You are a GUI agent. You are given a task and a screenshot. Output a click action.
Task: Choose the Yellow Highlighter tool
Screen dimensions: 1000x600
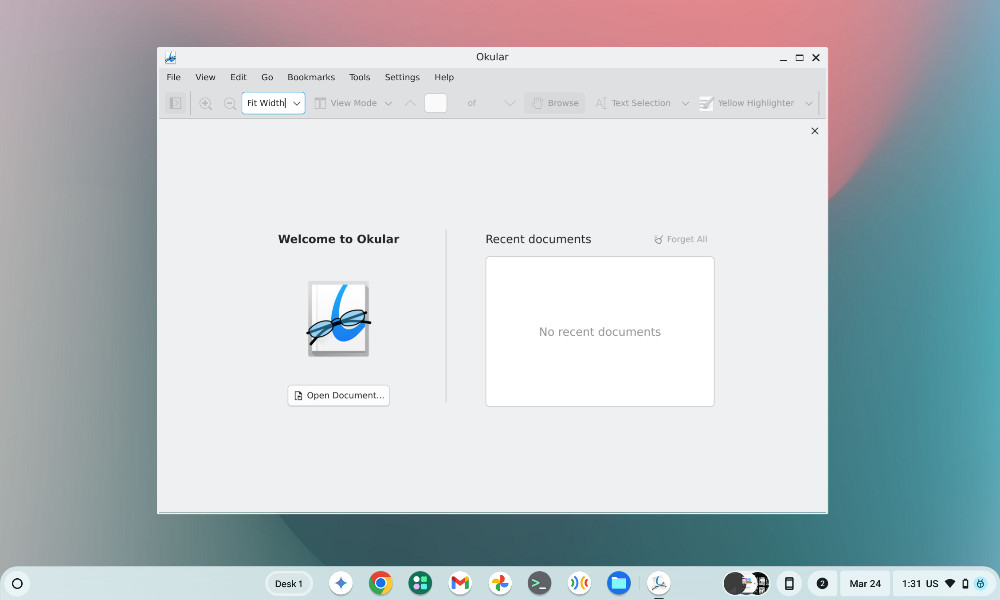pos(747,103)
